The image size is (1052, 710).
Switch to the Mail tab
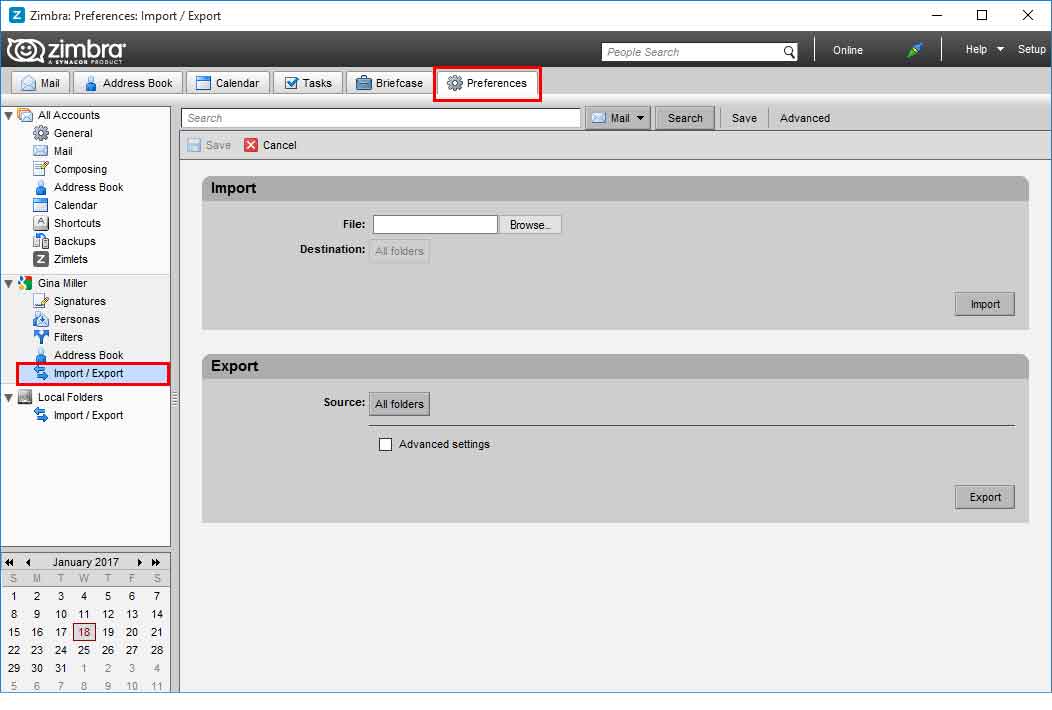pyautogui.click(x=40, y=83)
